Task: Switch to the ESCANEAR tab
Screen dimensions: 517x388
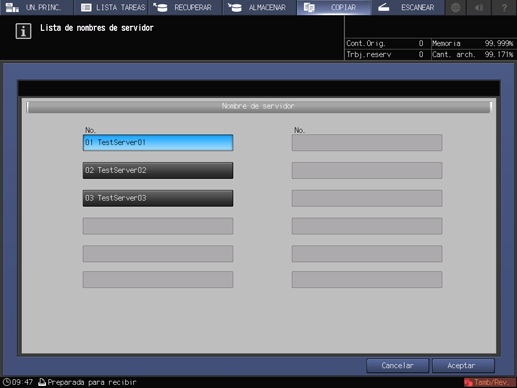Action: point(408,7)
